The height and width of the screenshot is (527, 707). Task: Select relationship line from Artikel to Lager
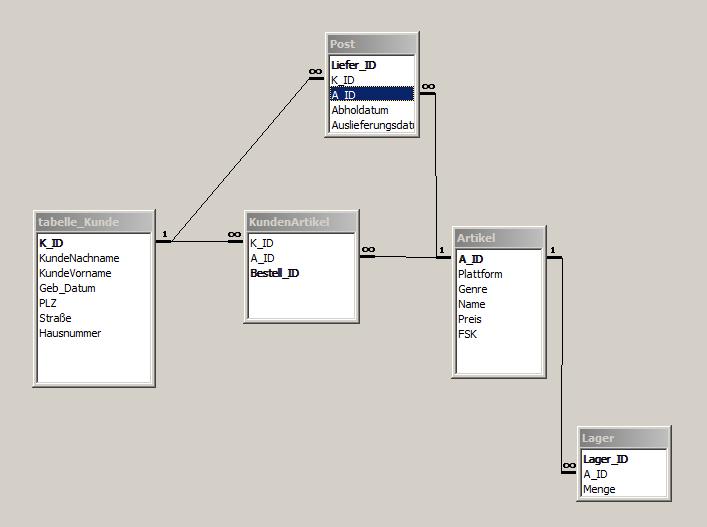pyautogui.click(x=562, y=365)
